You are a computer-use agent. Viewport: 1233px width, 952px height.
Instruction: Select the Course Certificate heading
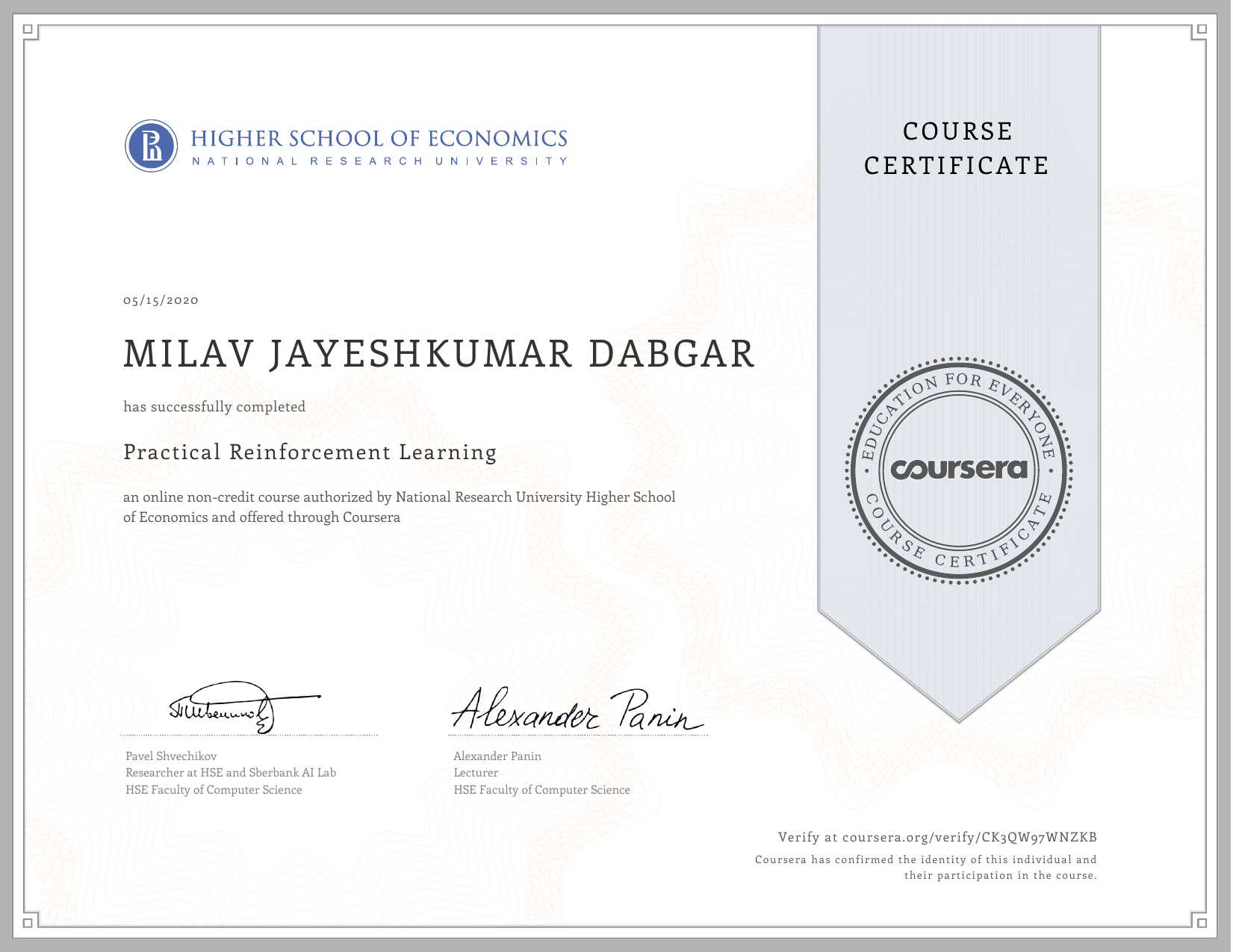pos(957,149)
